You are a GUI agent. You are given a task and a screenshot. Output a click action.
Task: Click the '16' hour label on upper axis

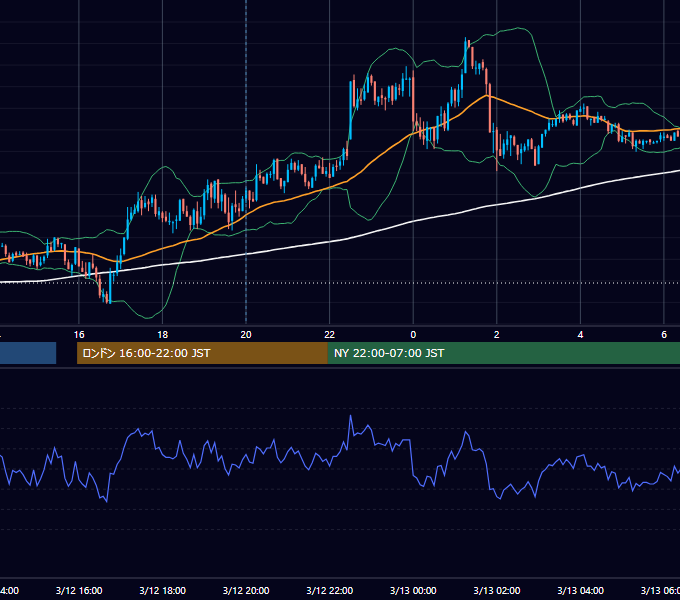coord(79,335)
